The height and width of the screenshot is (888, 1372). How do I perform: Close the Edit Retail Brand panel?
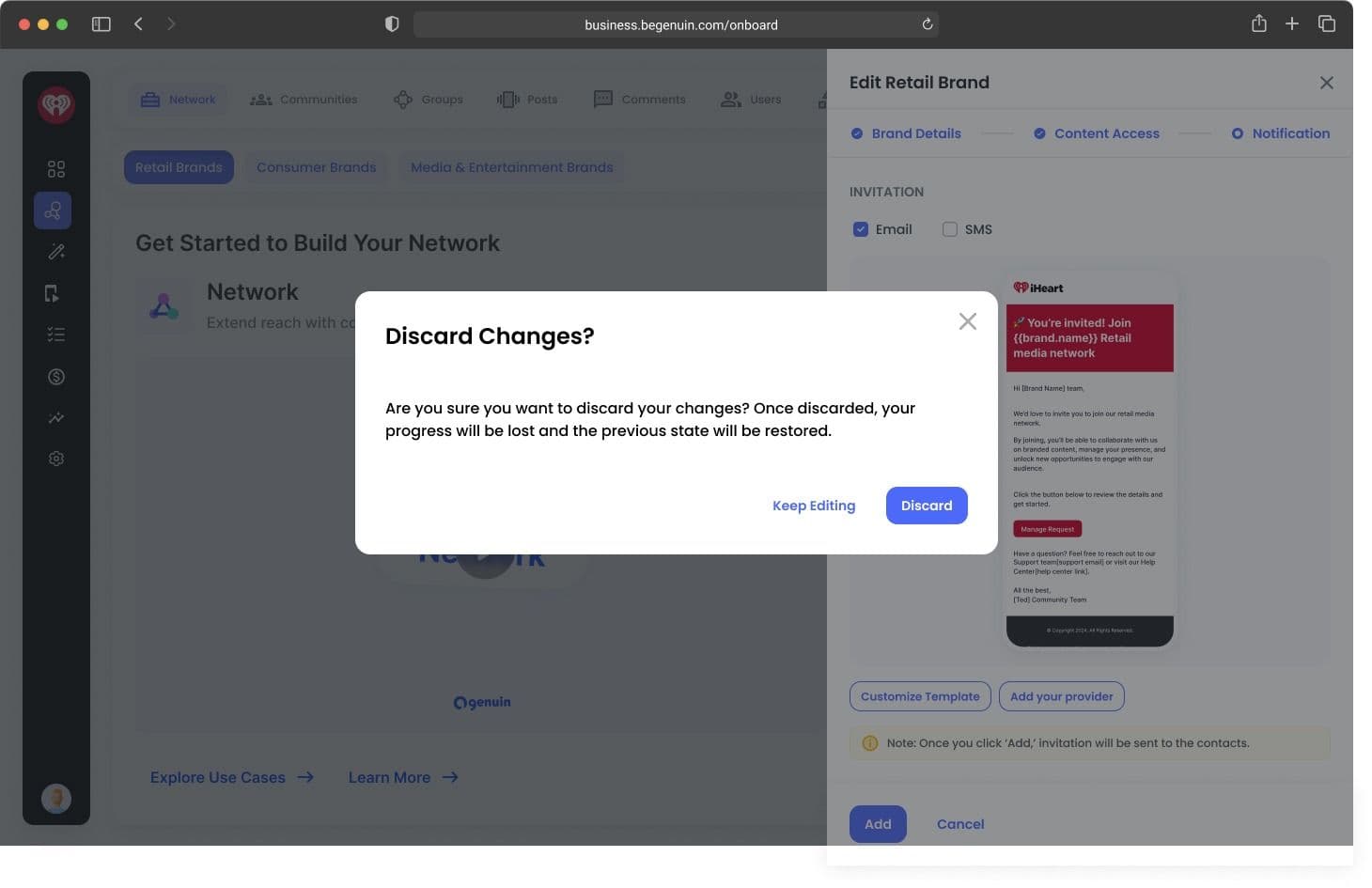(x=1326, y=83)
